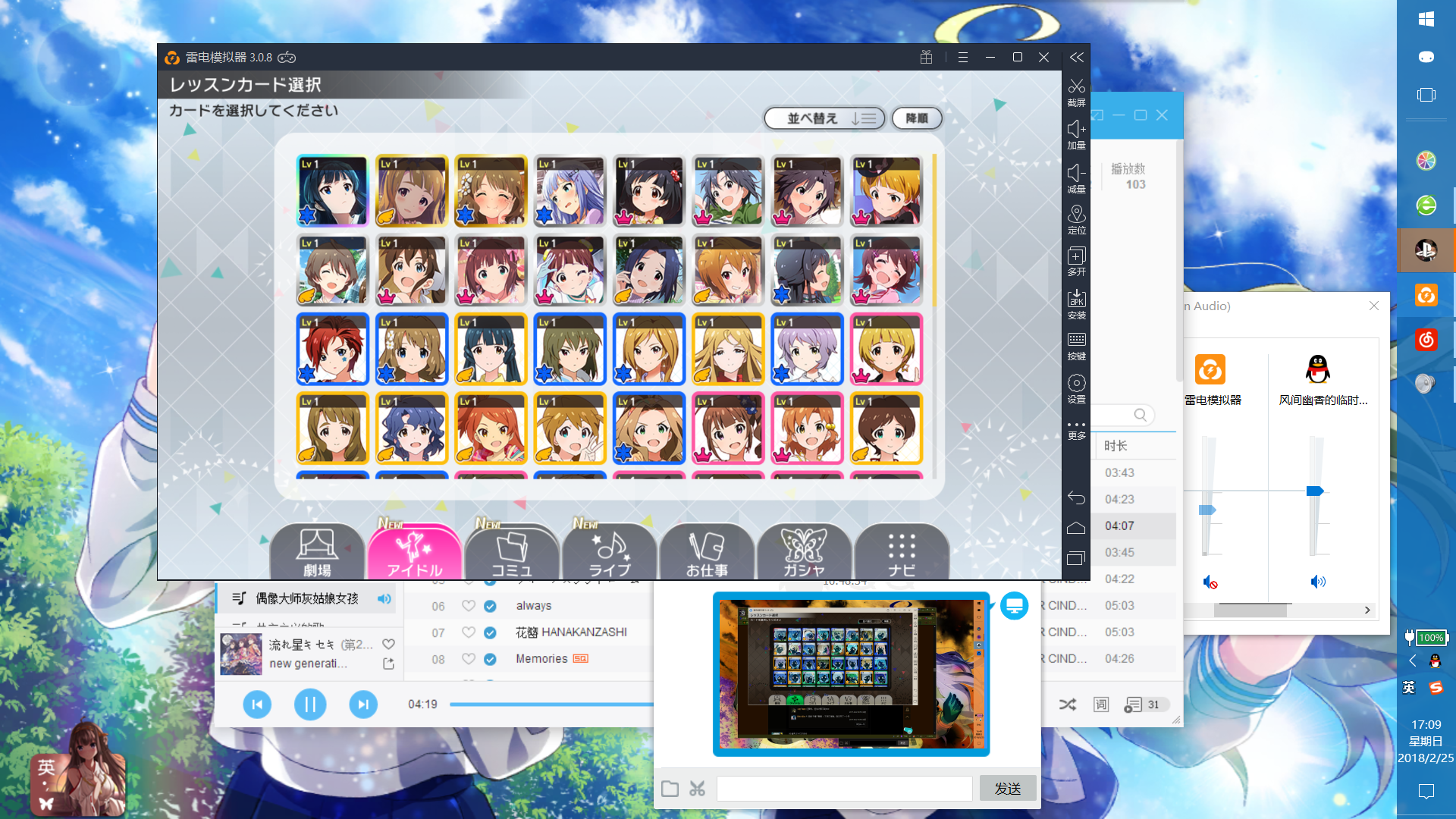1456x819 pixels.
Task: Toggle the 降順 descending order button
Action: coord(917,118)
